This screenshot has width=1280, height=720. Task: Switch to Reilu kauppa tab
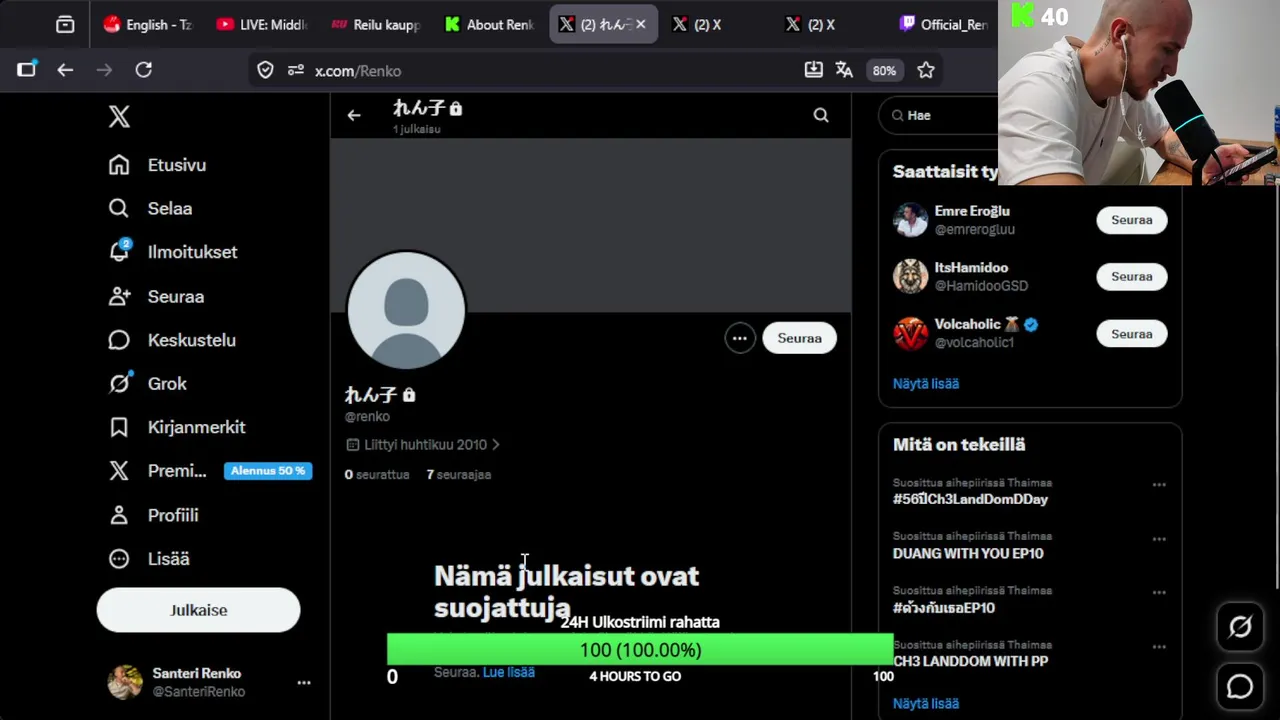375,24
